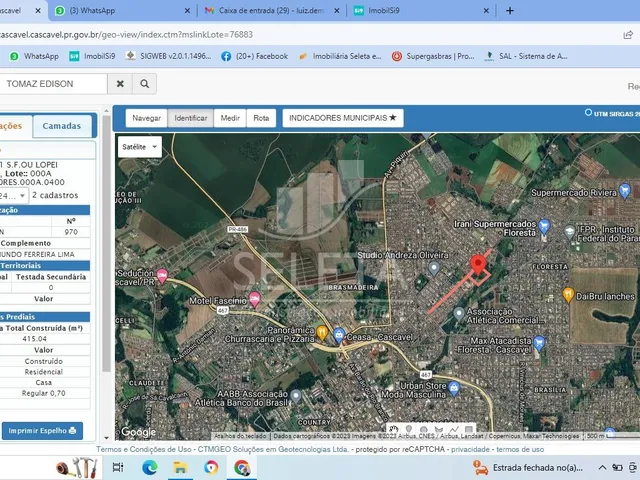
Task: Click the search magnifier button
Action: [x=144, y=84]
